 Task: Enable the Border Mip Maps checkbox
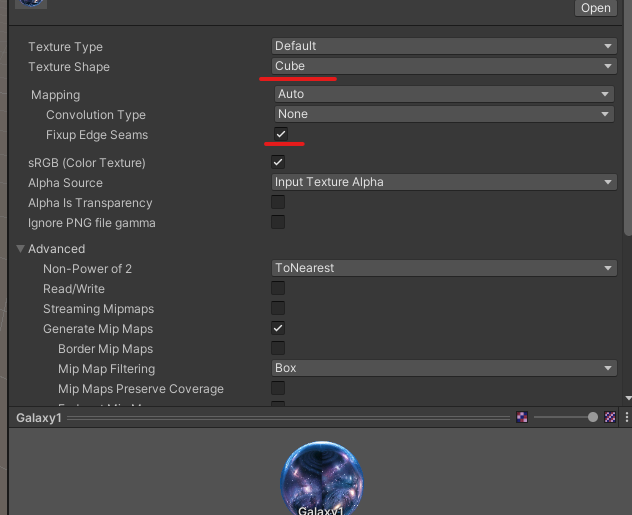(278, 348)
